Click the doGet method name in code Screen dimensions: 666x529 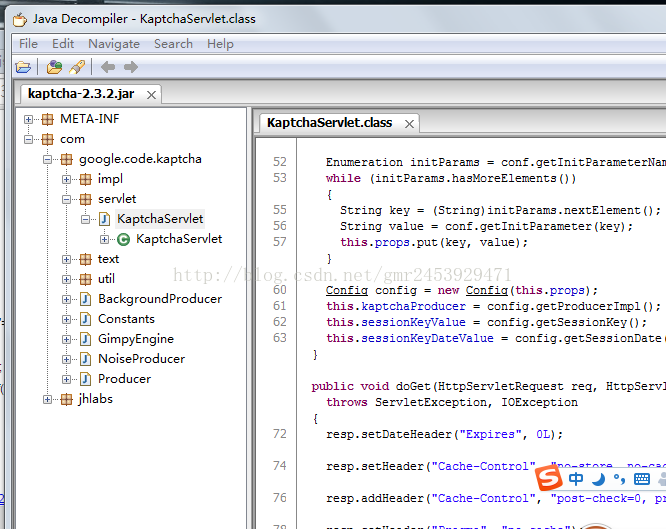[413, 386]
